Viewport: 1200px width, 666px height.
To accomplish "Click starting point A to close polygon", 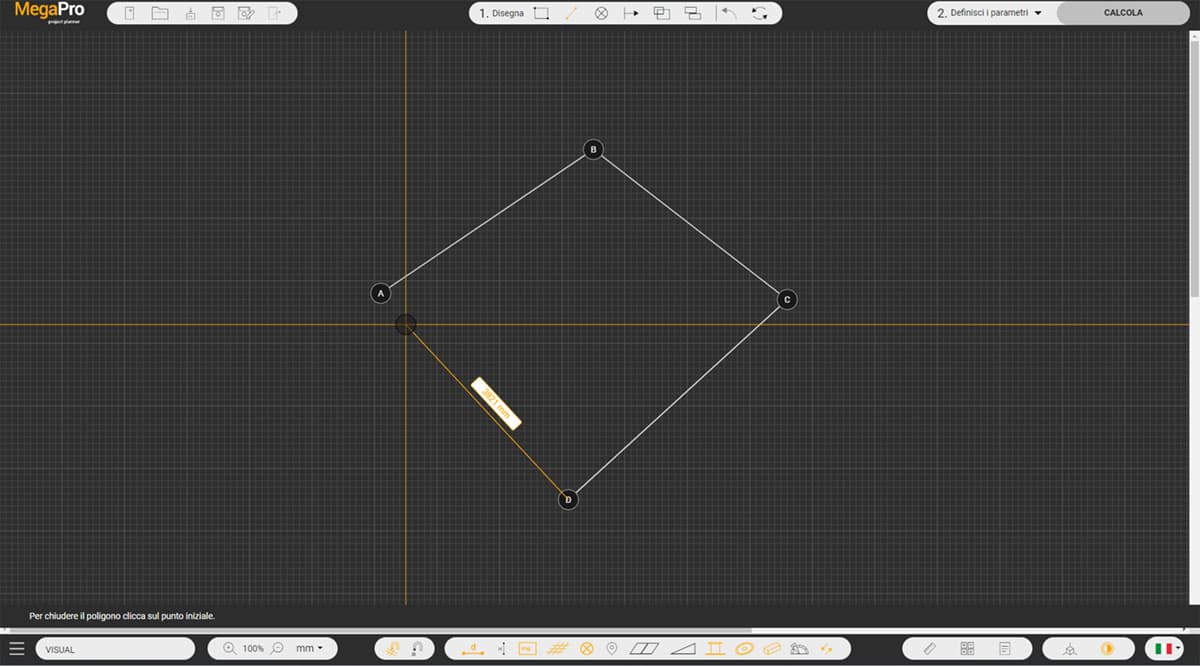I will coord(380,293).
